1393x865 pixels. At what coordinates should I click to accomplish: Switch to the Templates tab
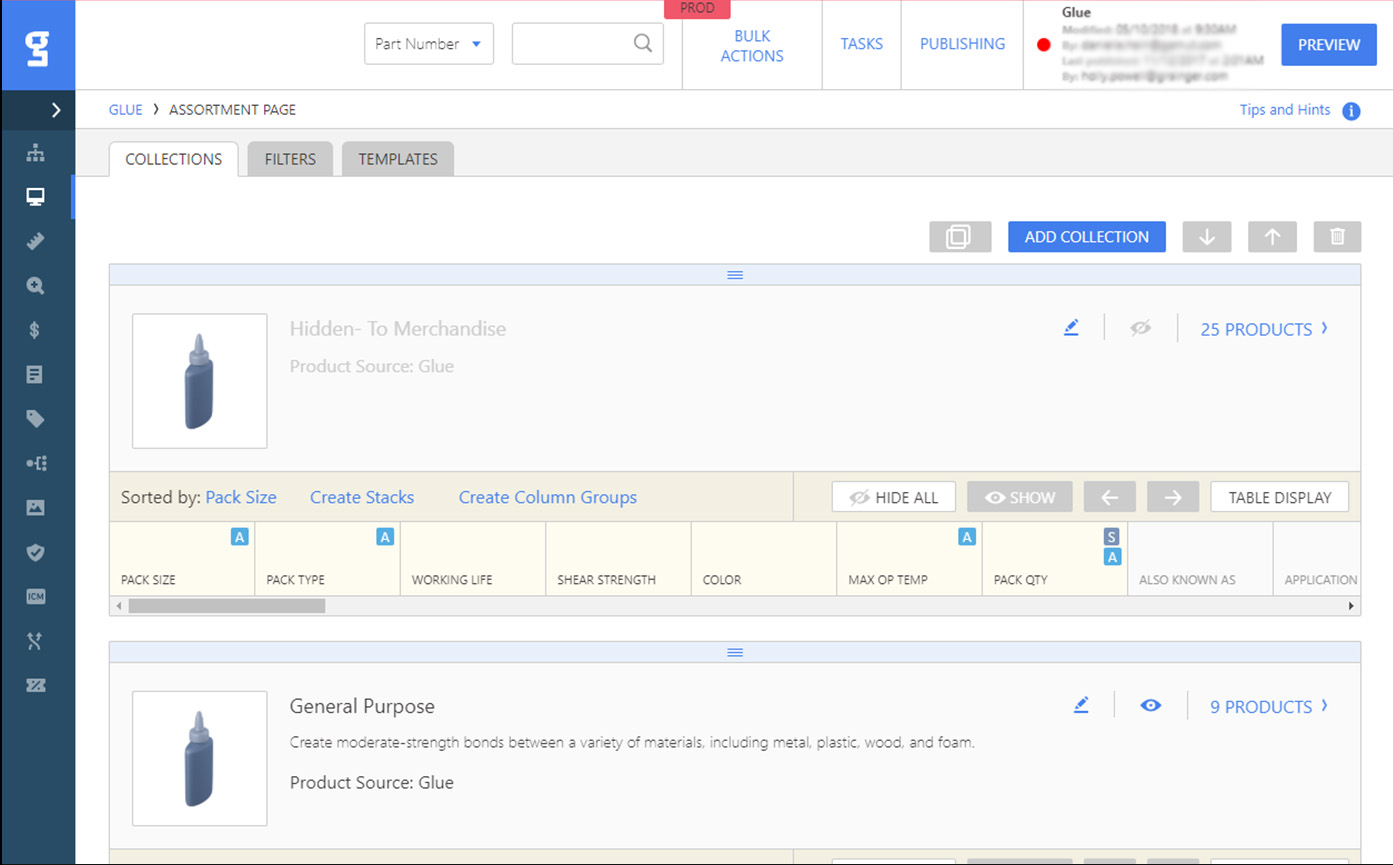pos(398,159)
